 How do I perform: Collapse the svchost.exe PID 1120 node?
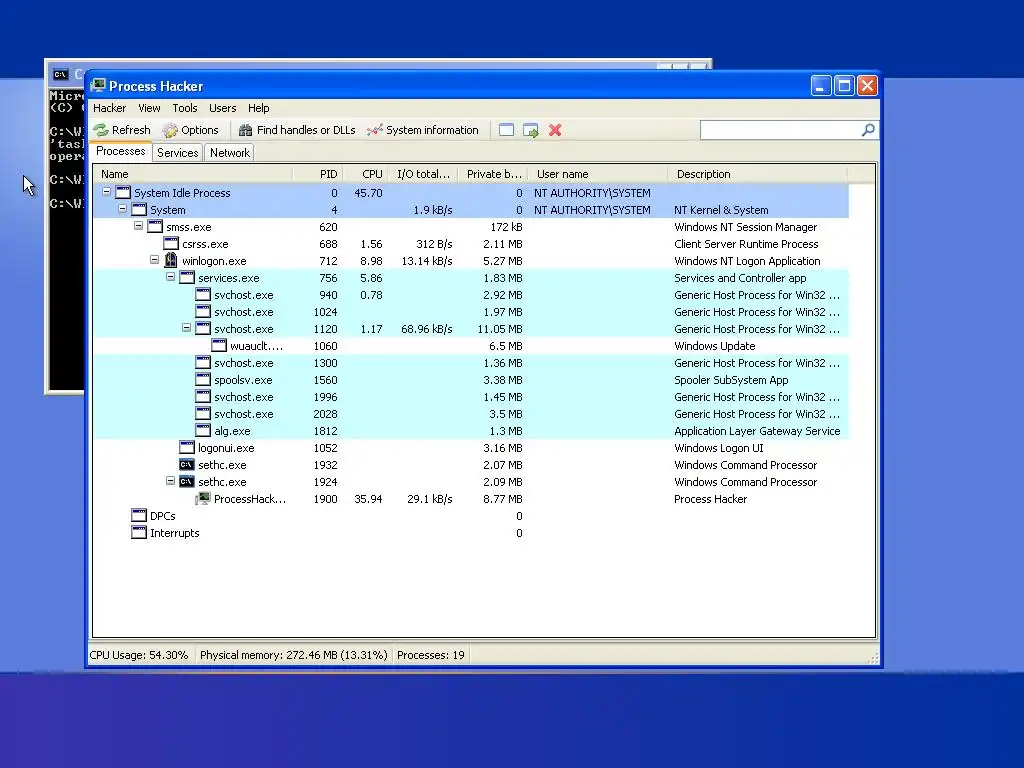186,328
